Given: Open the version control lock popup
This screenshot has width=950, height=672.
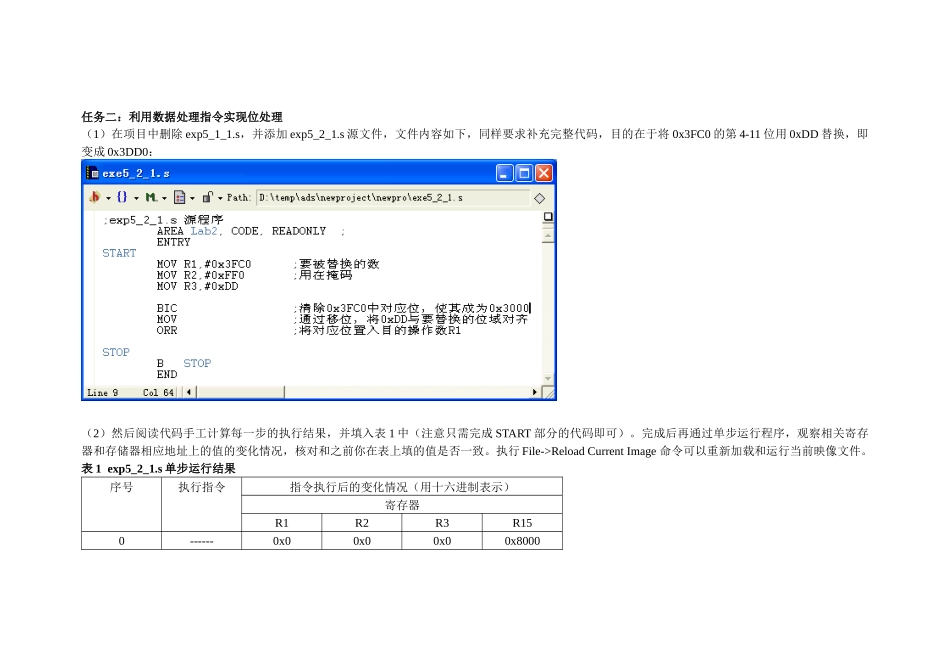Looking at the screenshot, I should pyautogui.click(x=207, y=197).
